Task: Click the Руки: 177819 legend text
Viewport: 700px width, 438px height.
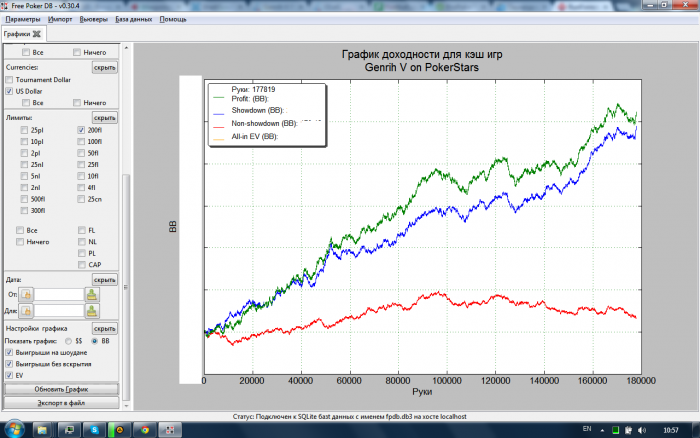Action: pos(254,89)
